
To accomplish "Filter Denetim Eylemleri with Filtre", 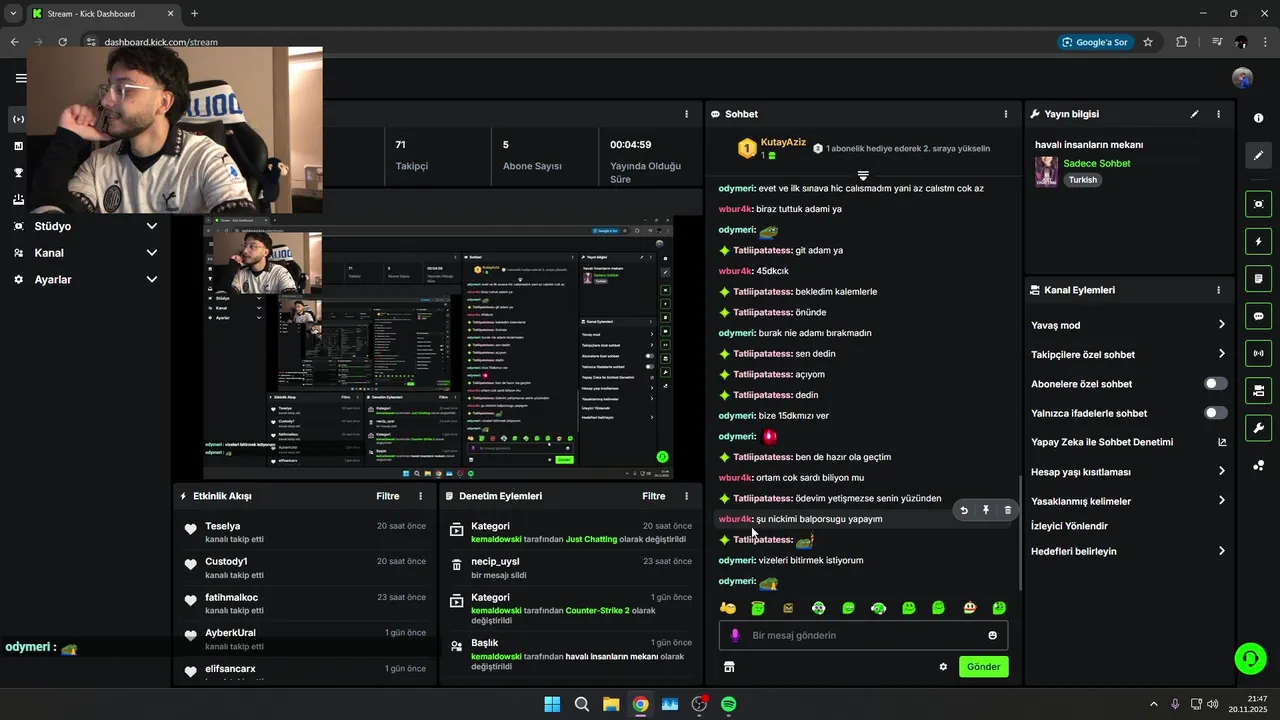I will pos(654,496).
